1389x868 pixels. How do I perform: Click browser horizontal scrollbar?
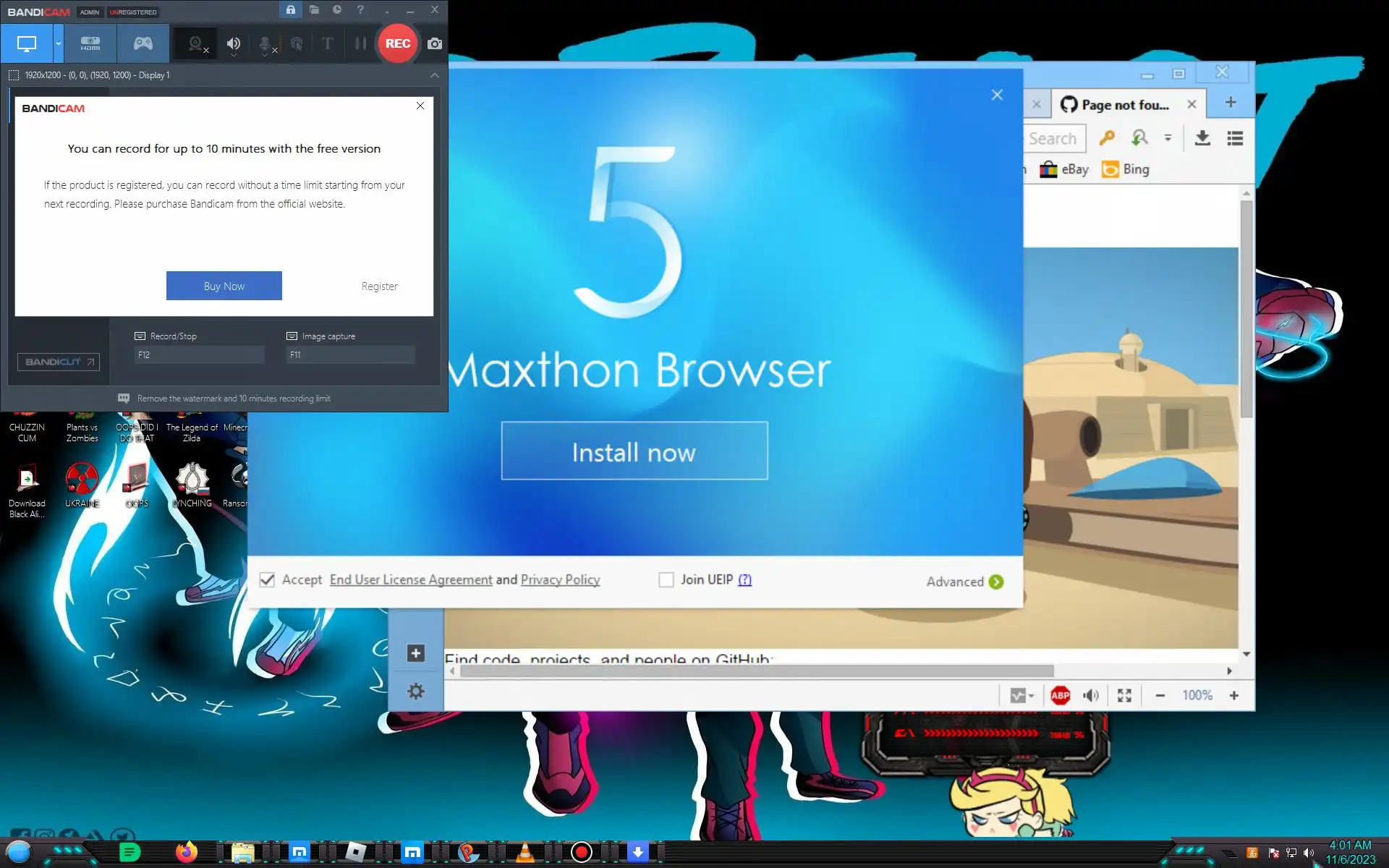click(x=756, y=671)
